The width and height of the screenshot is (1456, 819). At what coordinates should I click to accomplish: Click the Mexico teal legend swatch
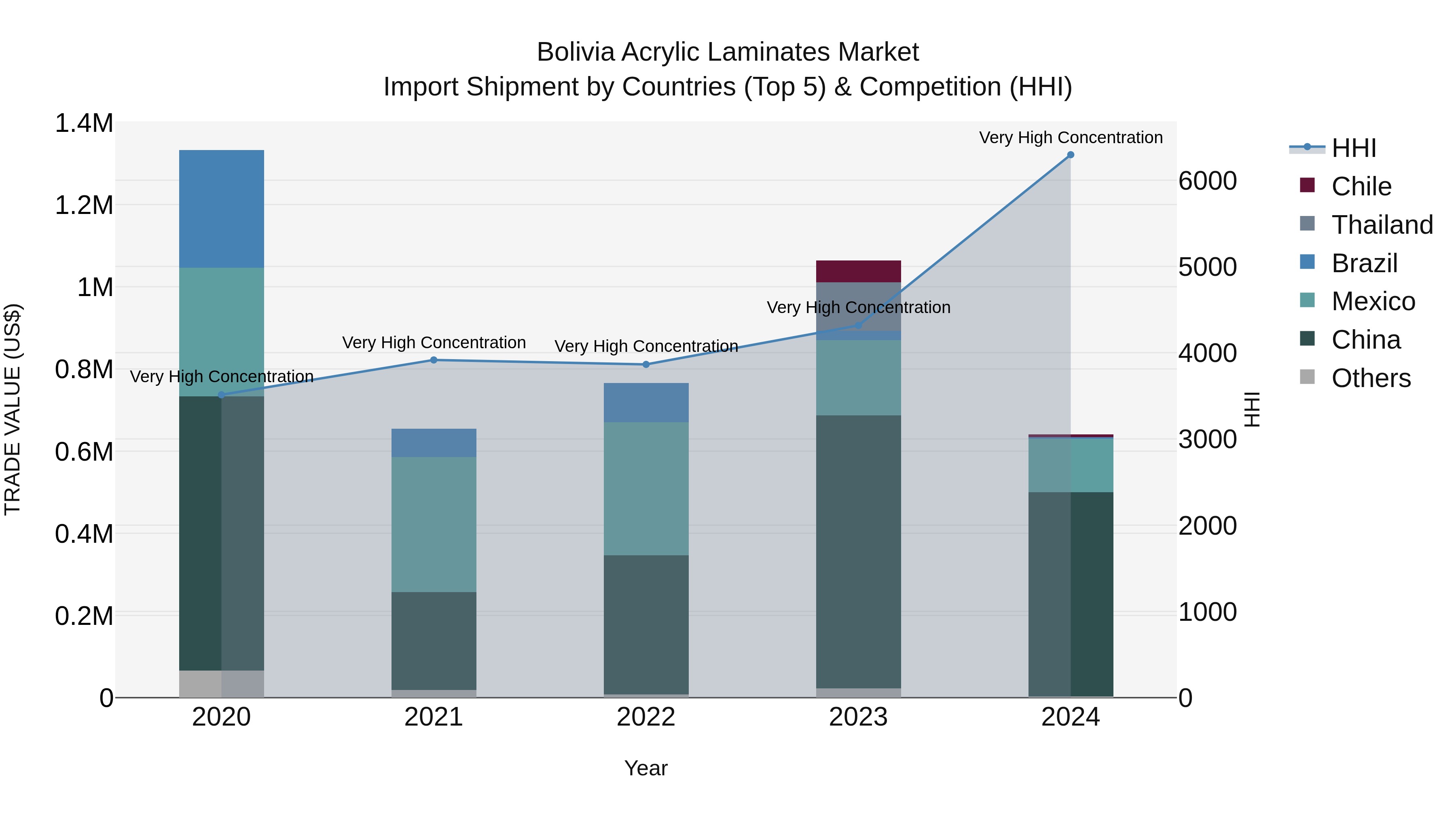pyautogui.click(x=1307, y=300)
